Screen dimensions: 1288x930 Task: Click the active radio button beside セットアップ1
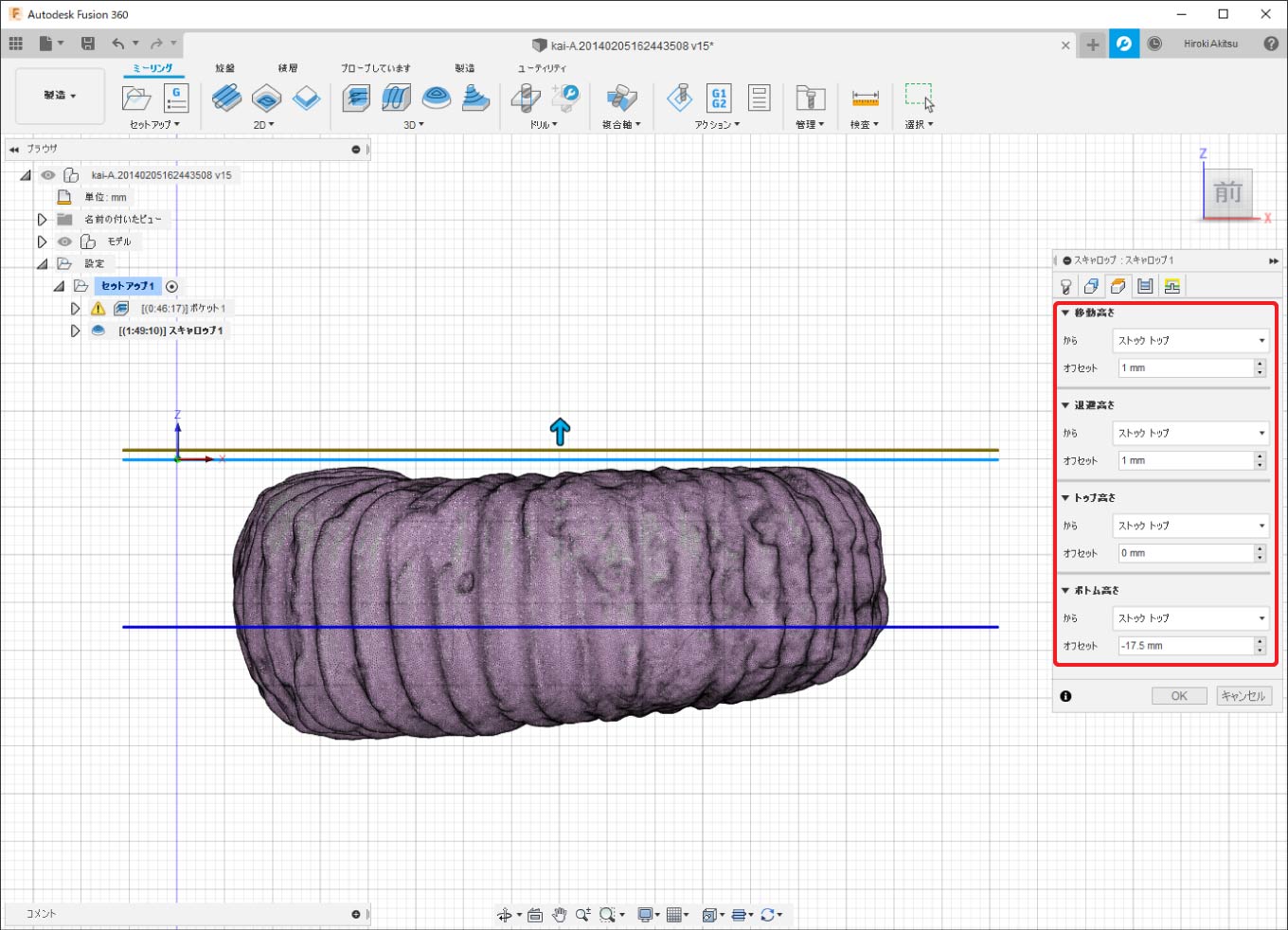[171, 286]
